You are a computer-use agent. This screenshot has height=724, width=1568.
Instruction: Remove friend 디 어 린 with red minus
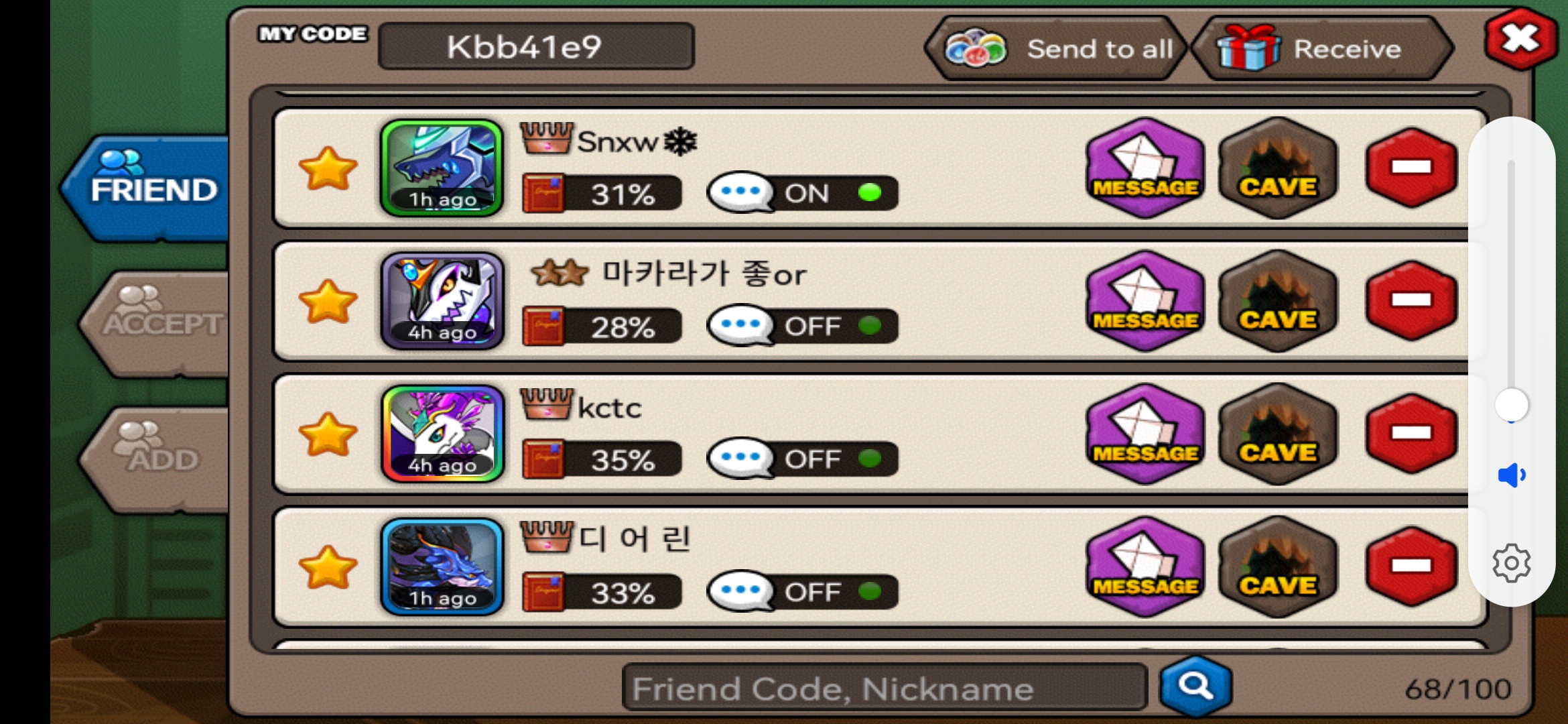[x=1411, y=566]
